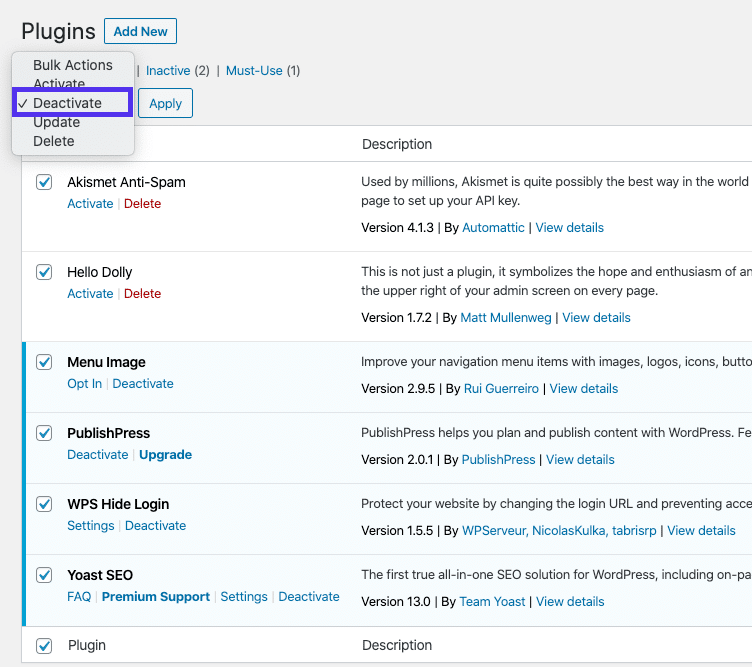Image resolution: width=752 pixels, height=667 pixels.
Task: Pick Update in the bulk actions menu
Action: click(x=56, y=122)
